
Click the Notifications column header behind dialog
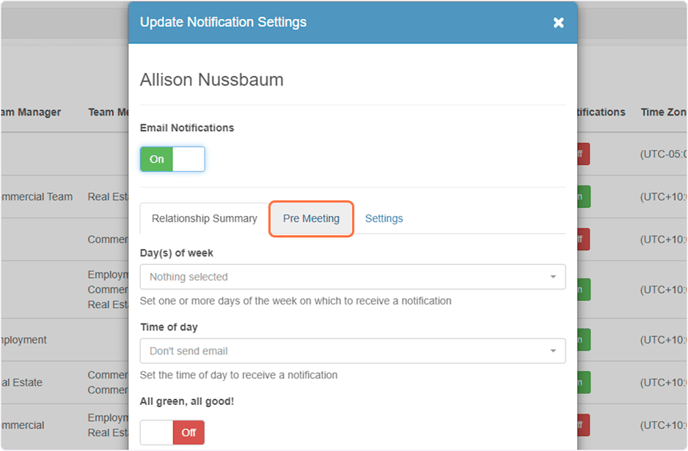[x=601, y=112]
